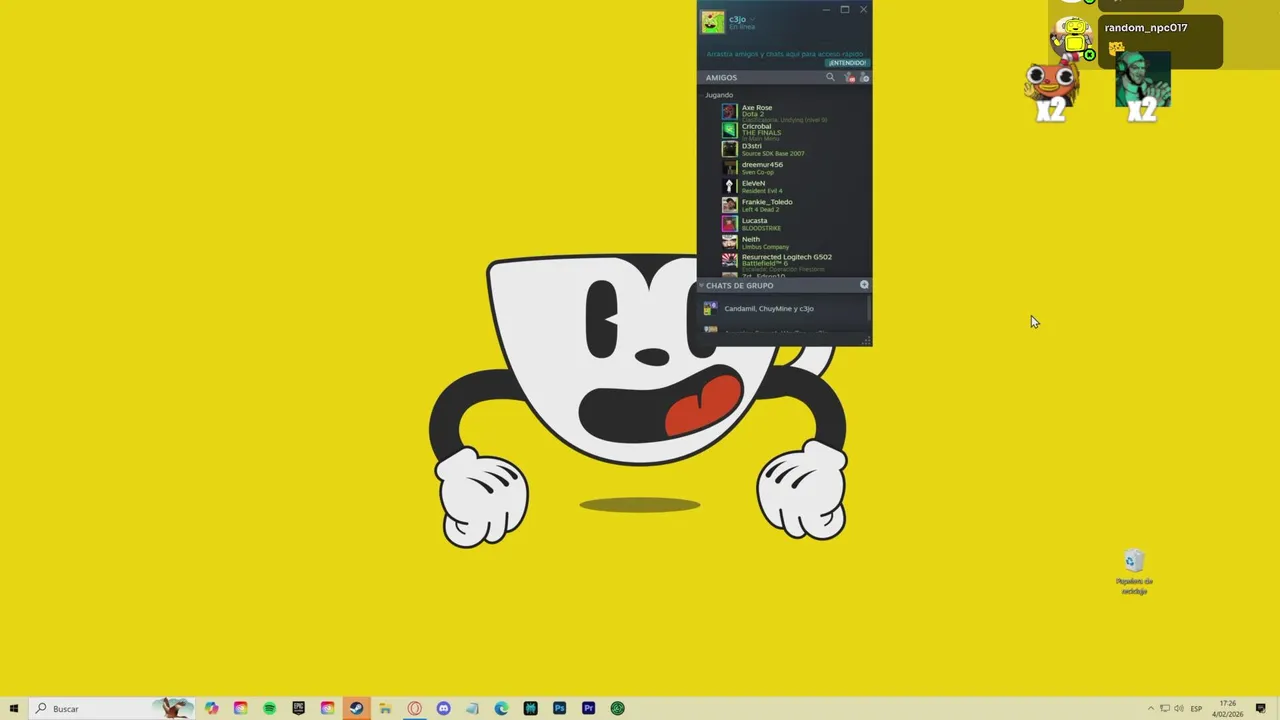This screenshot has height=720, width=1280.
Task: Click dreemur456 avatar thumbnail
Action: click(x=730, y=168)
